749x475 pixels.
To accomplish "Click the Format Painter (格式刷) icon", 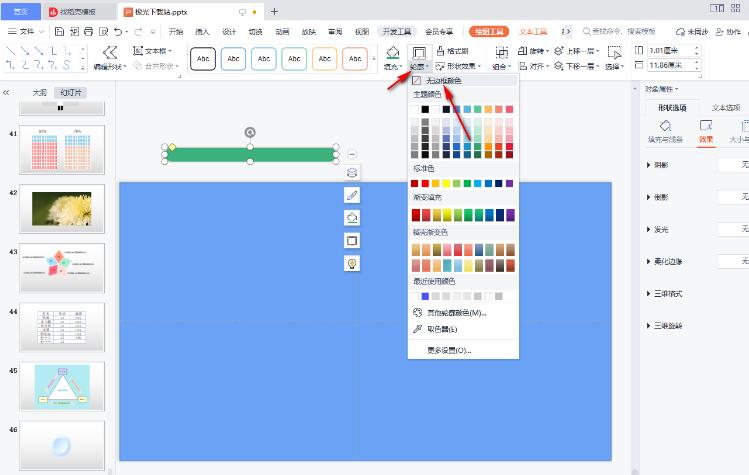I will point(453,50).
